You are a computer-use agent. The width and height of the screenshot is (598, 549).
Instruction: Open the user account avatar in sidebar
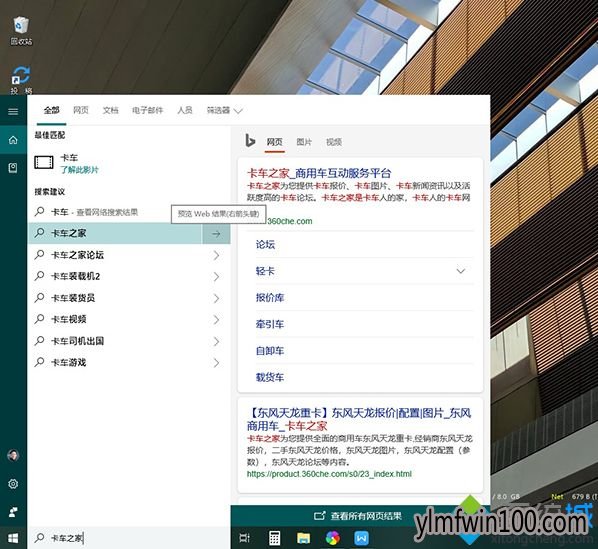tap(13, 455)
